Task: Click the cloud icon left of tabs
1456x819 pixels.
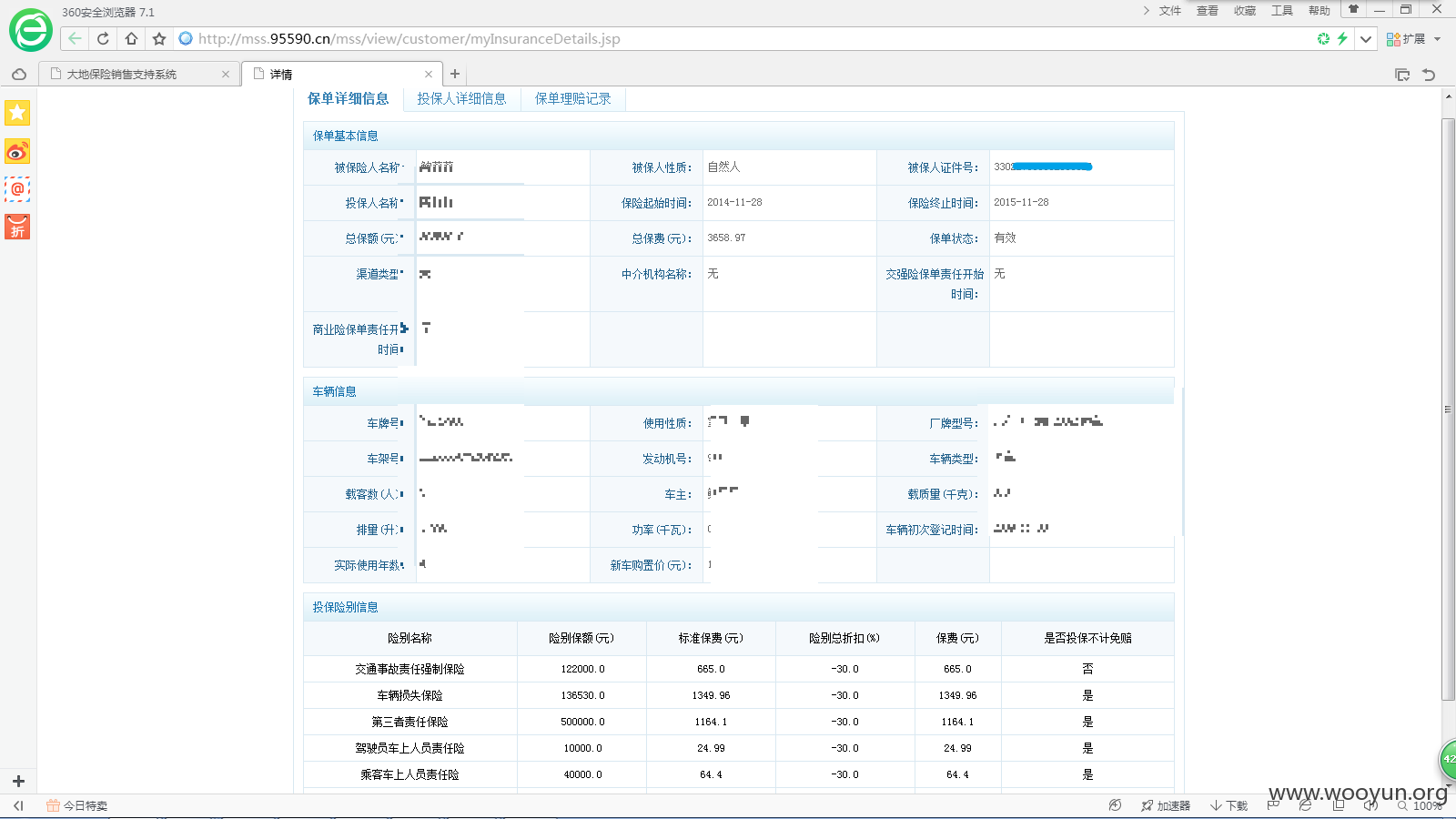Action: (x=19, y=75)
